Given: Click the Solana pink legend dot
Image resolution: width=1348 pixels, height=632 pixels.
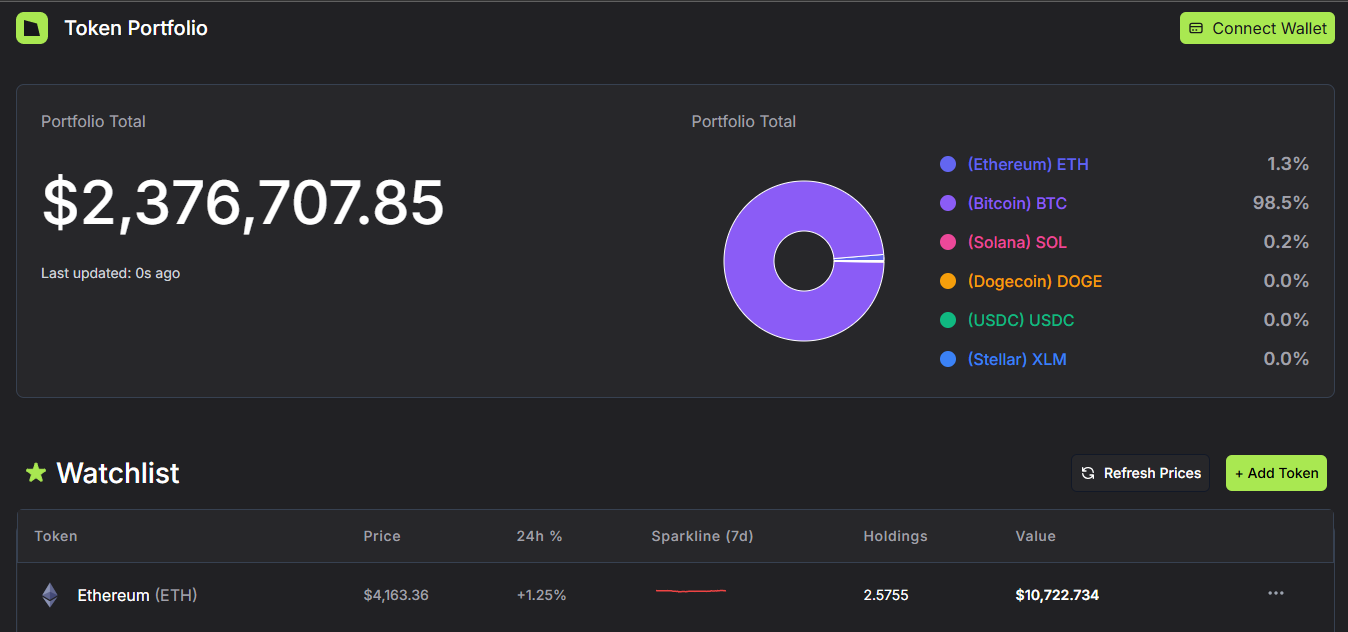Looking at the screenshot, I should click(948, 242).
